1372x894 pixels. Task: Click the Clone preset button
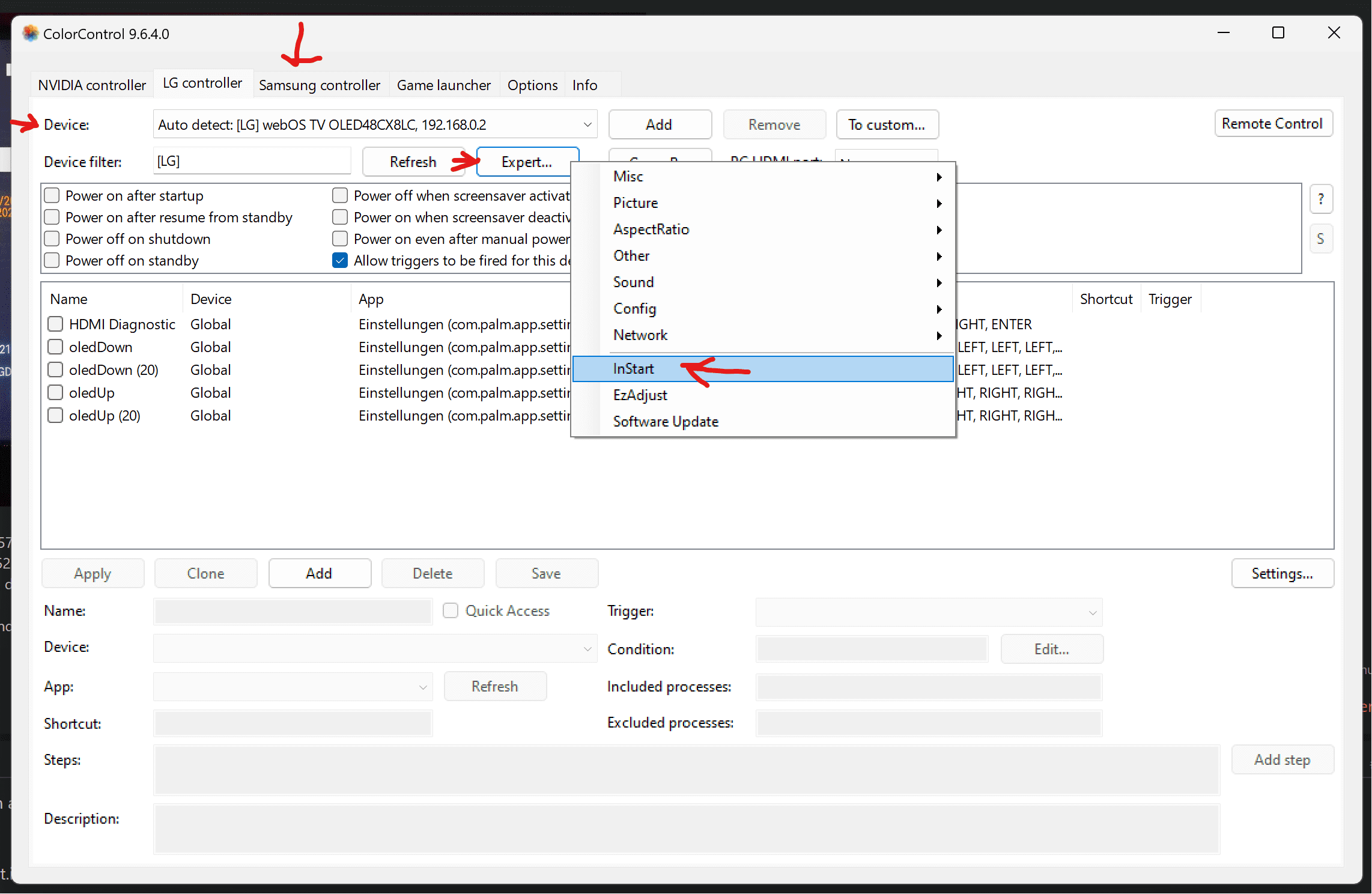pos(205,573)
